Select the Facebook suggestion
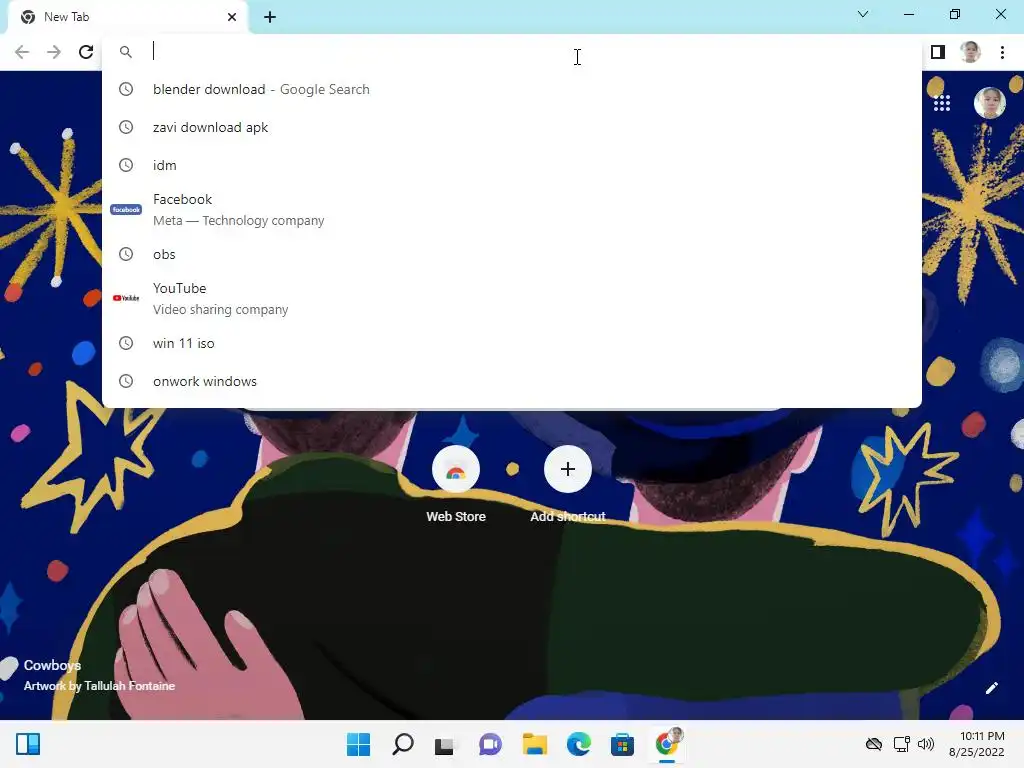This screenshot has width=1024, height=768. 512,210
